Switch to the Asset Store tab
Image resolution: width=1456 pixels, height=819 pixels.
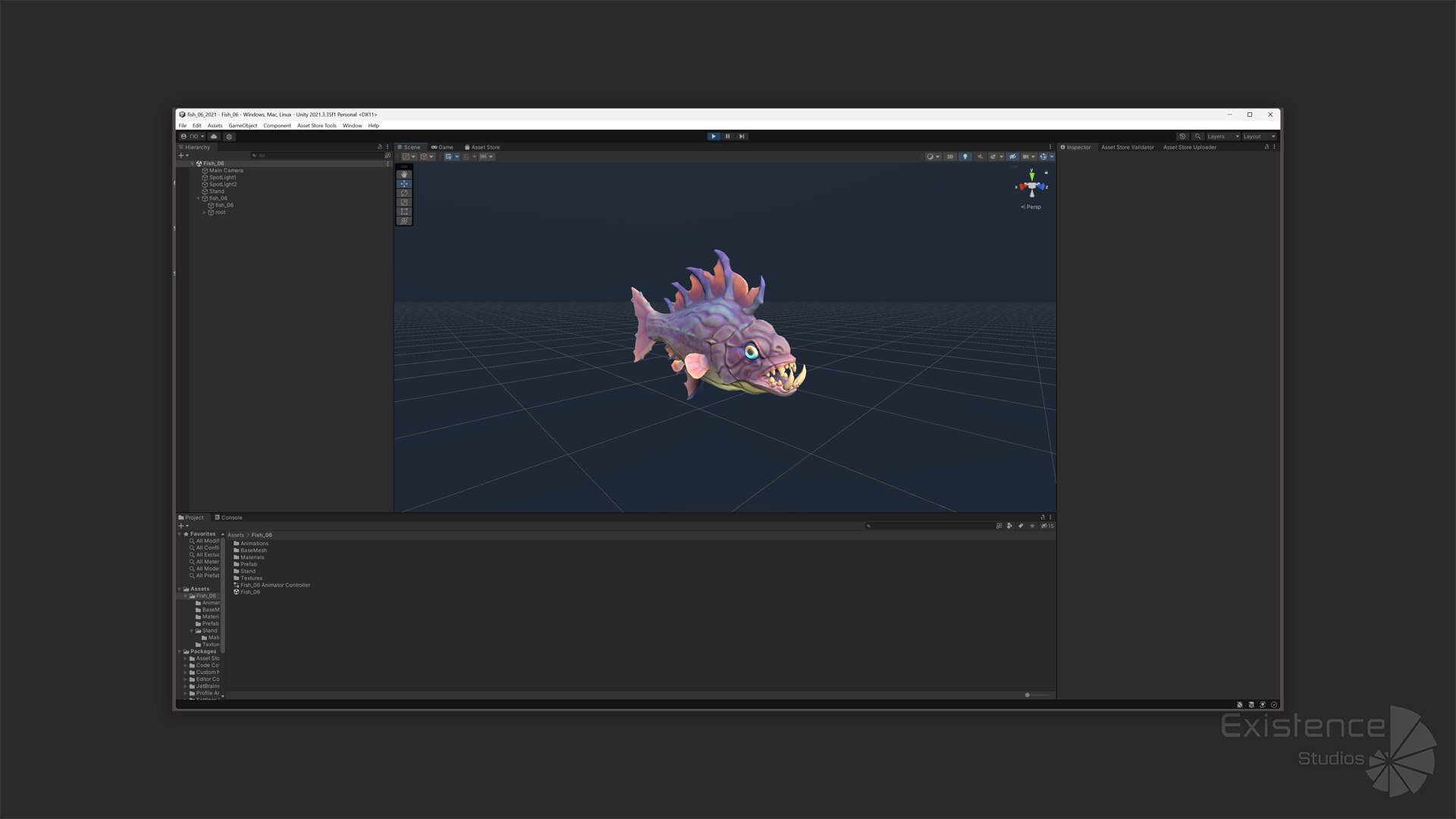click(x=482, y=147)
